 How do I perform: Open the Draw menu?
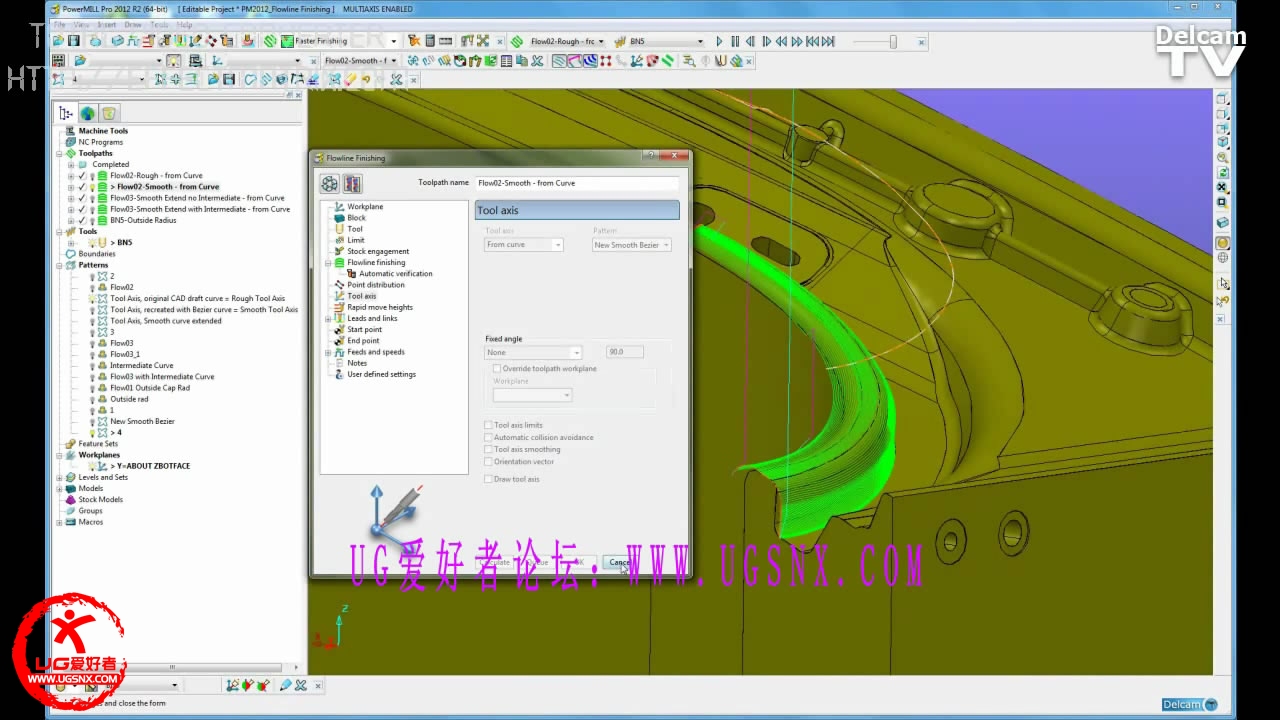pyautogui.click(x=133, y=24)
